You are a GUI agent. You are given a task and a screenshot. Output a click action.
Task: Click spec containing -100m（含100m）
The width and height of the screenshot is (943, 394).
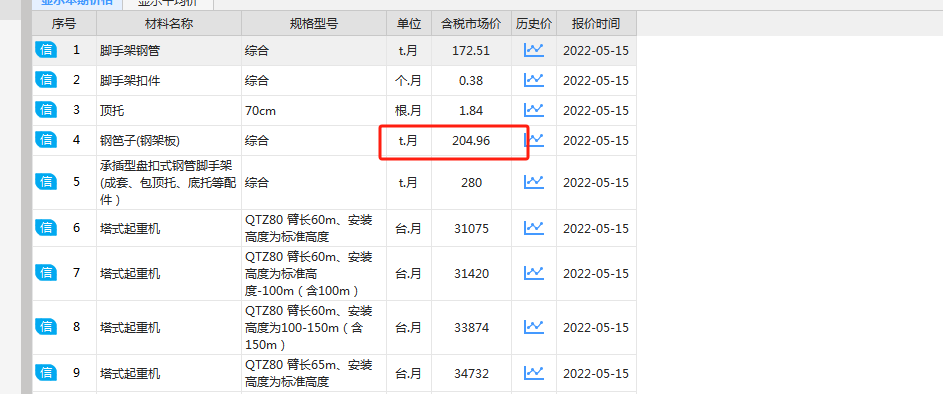tap(309, 274)
